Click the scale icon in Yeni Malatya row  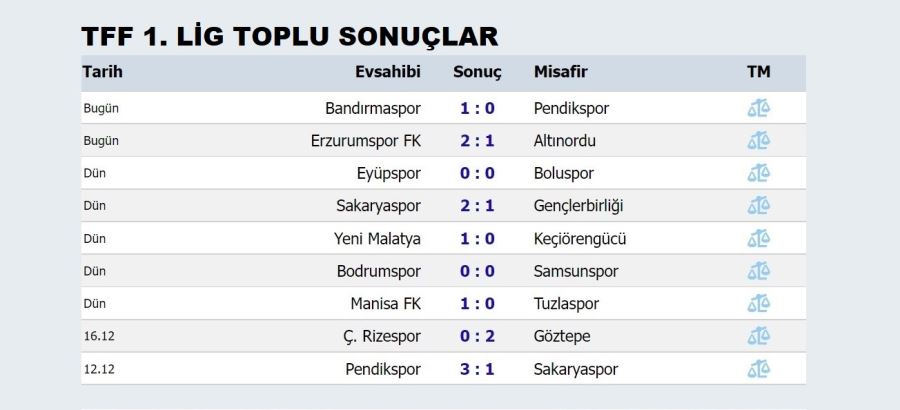click(x=758, y=239)
